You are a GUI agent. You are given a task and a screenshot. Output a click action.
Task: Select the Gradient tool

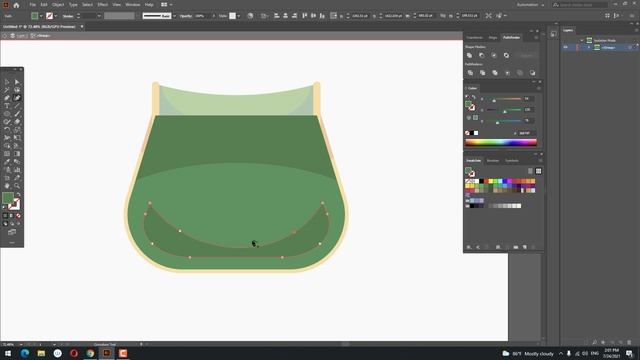pyautogui.click(x=17, y=154)
